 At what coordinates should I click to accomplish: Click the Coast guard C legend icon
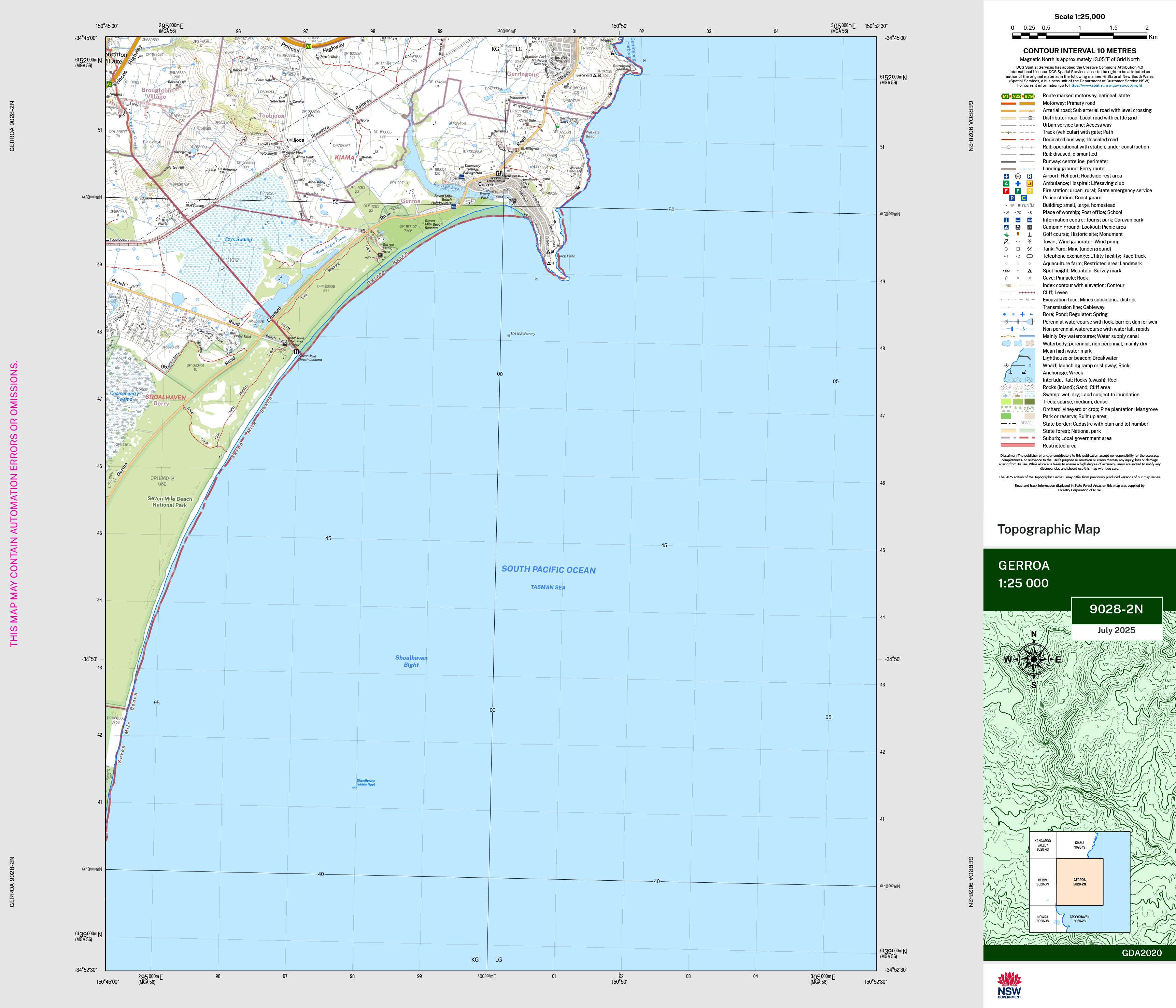coord(1024,198)
